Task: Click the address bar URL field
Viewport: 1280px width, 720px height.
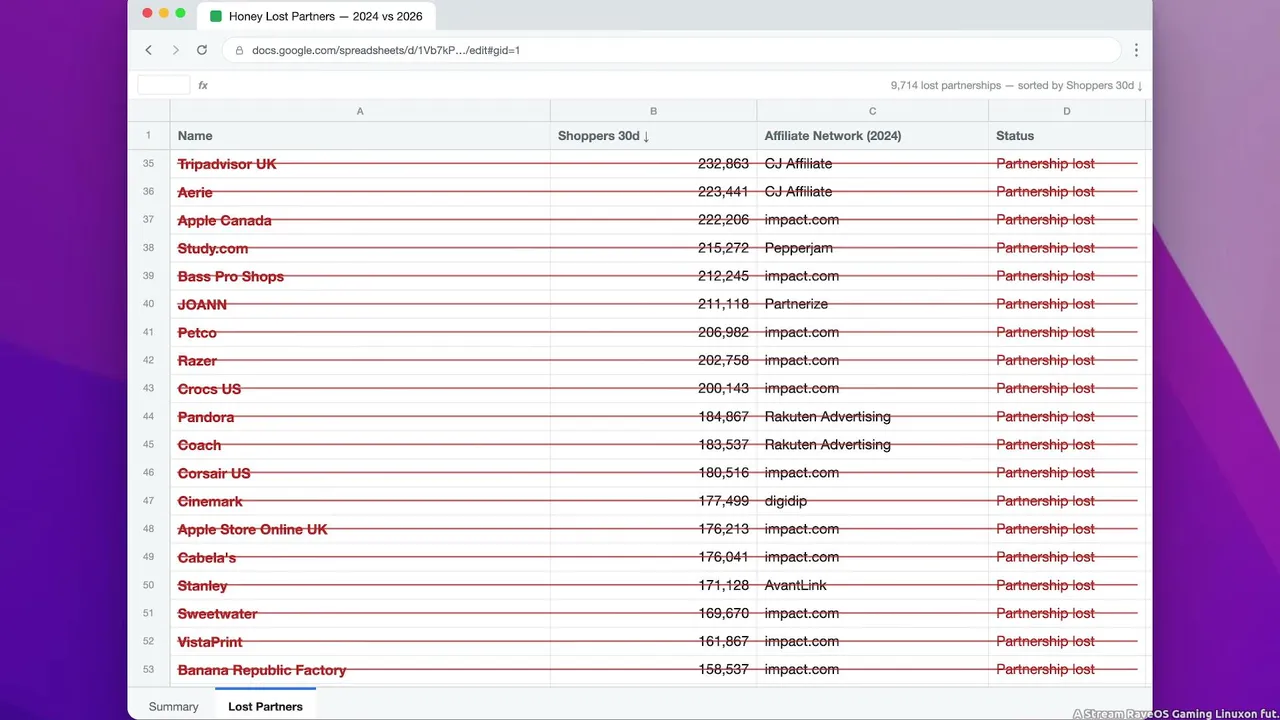Action: 671,50
